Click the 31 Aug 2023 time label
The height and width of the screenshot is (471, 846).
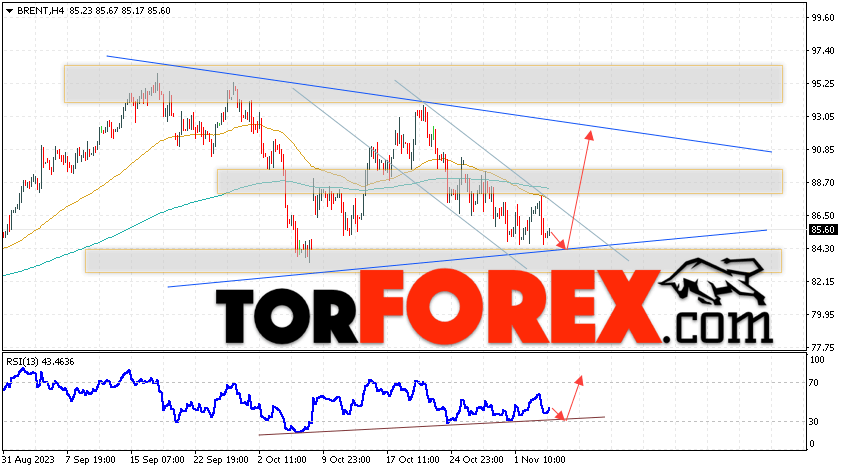point(28,460)
